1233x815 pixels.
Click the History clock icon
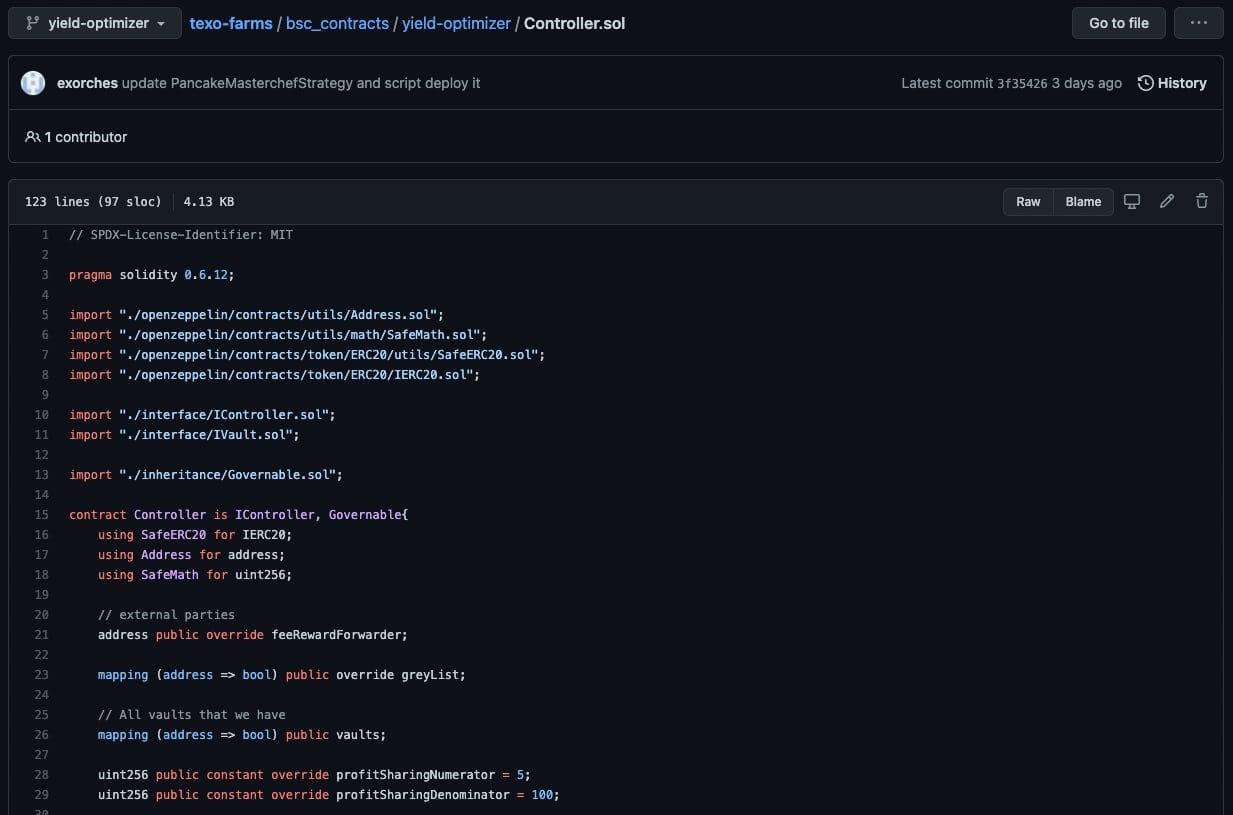pos(1146,83)
